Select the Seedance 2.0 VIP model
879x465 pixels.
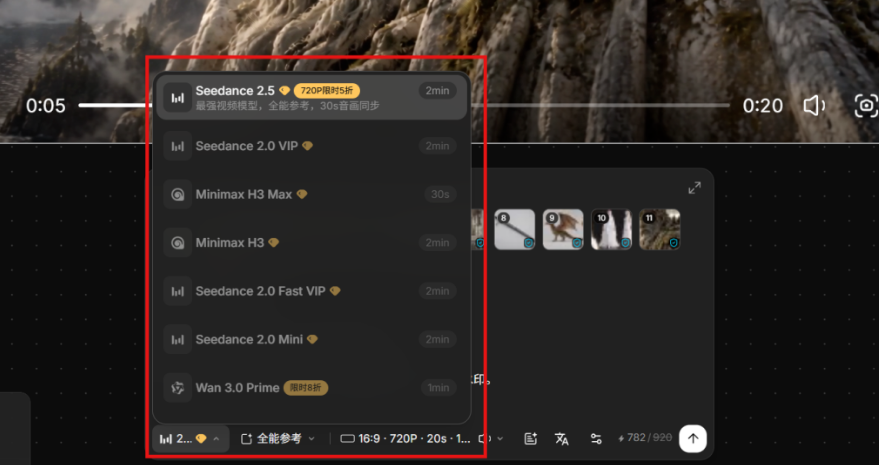(x=311, y=146)
